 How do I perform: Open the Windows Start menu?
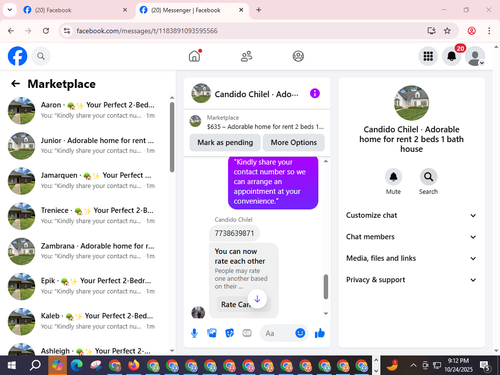[x=12, y=366]
